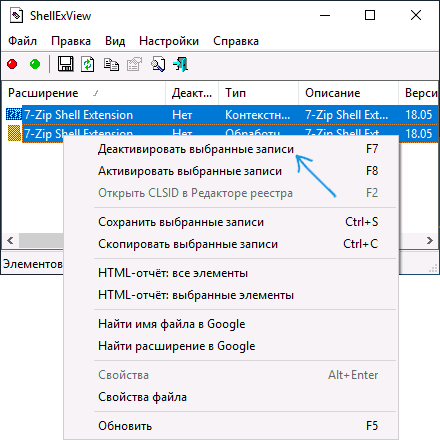Click the first row's Нет cell

(x=182, y=115)
